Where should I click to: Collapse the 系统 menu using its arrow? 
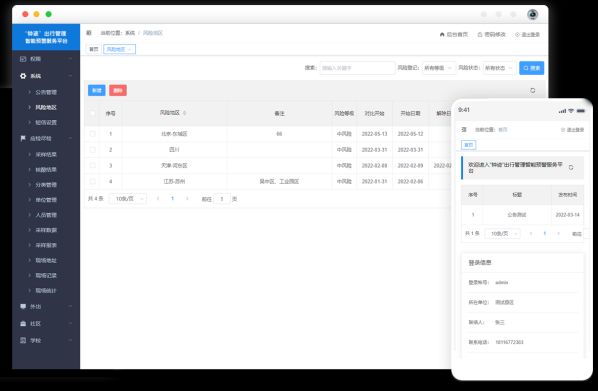(70, 76)
